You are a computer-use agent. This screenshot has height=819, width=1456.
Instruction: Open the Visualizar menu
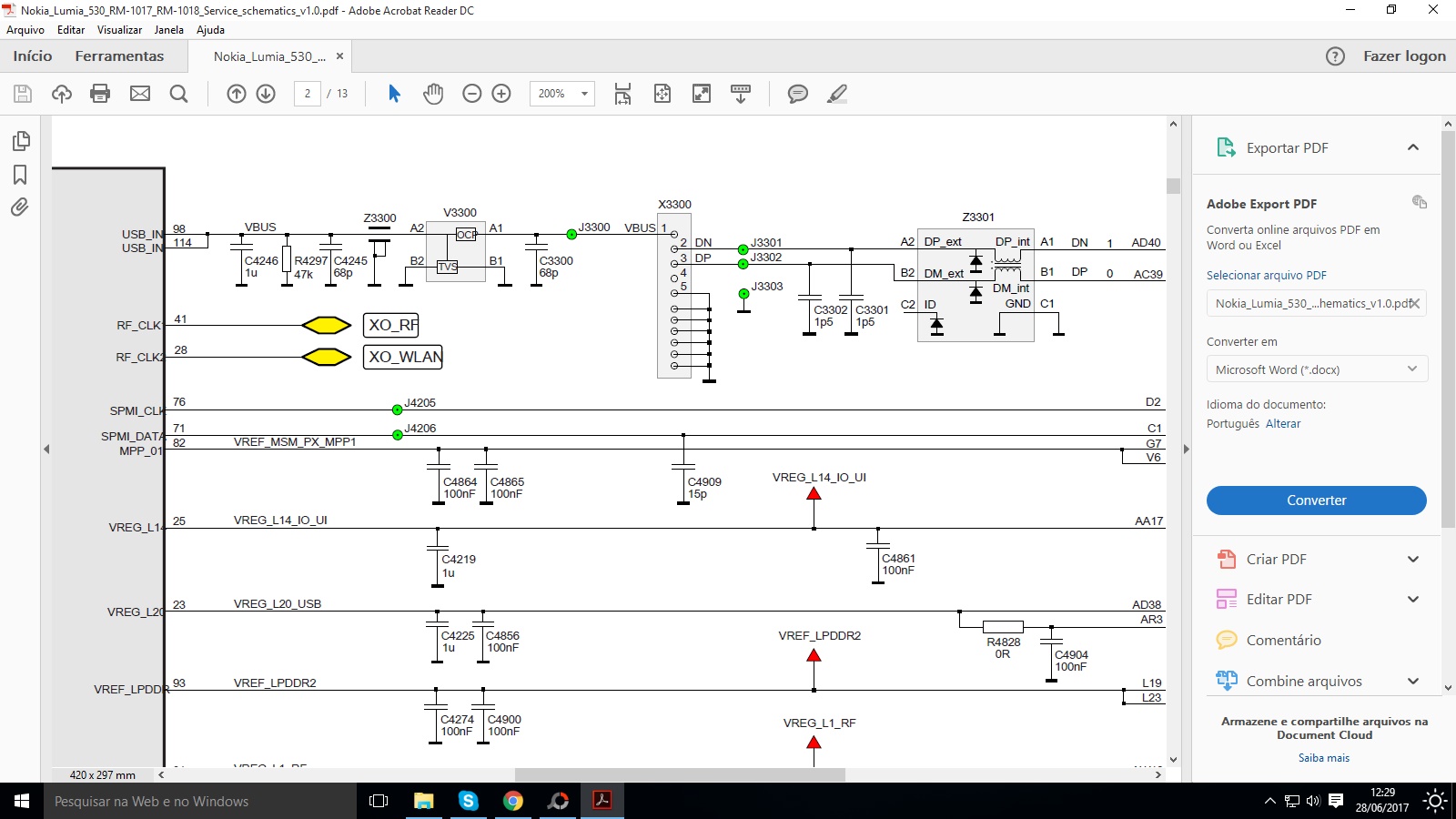(119, 30)
